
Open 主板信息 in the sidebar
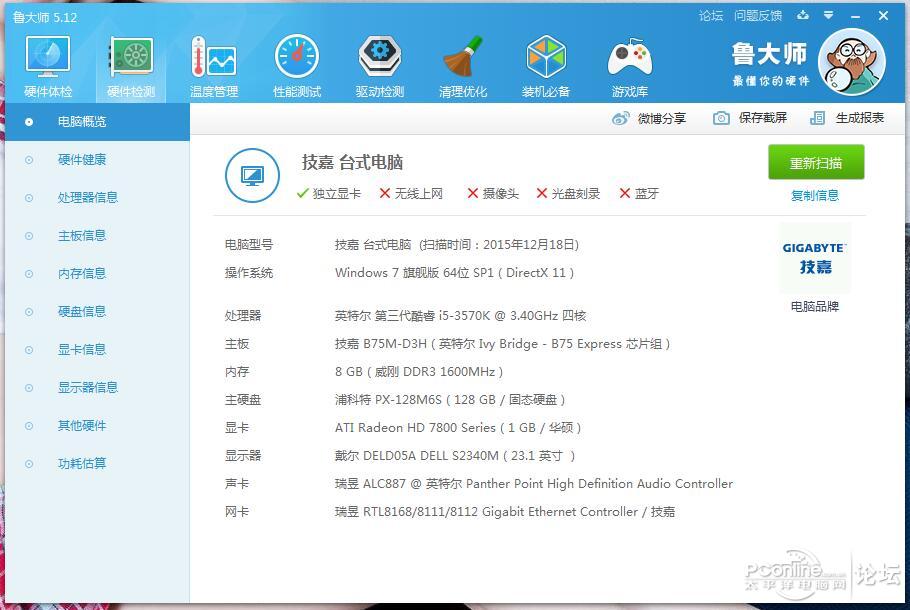point(98,236)
